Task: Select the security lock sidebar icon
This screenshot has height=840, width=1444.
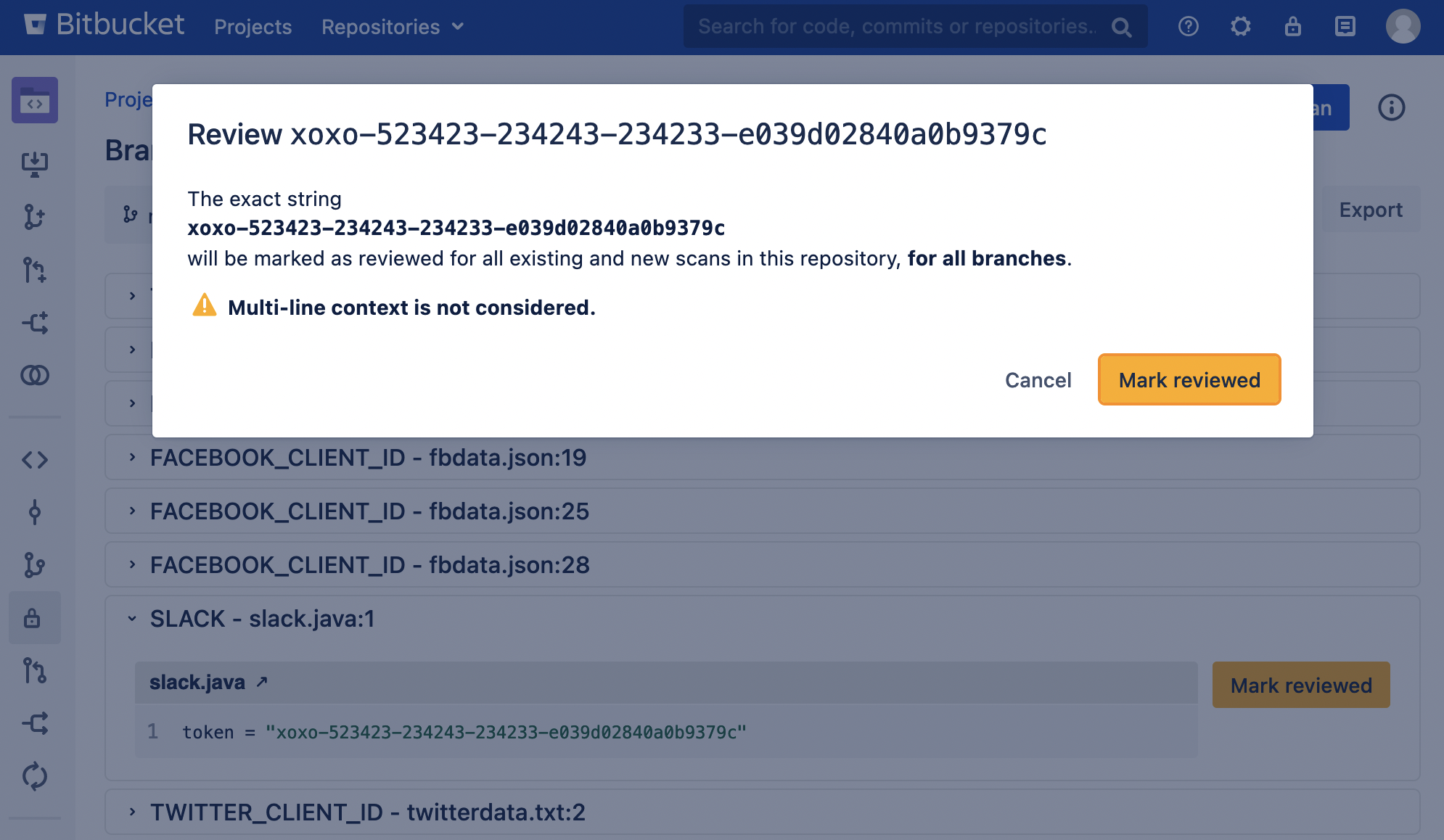Action: [33, 619]
